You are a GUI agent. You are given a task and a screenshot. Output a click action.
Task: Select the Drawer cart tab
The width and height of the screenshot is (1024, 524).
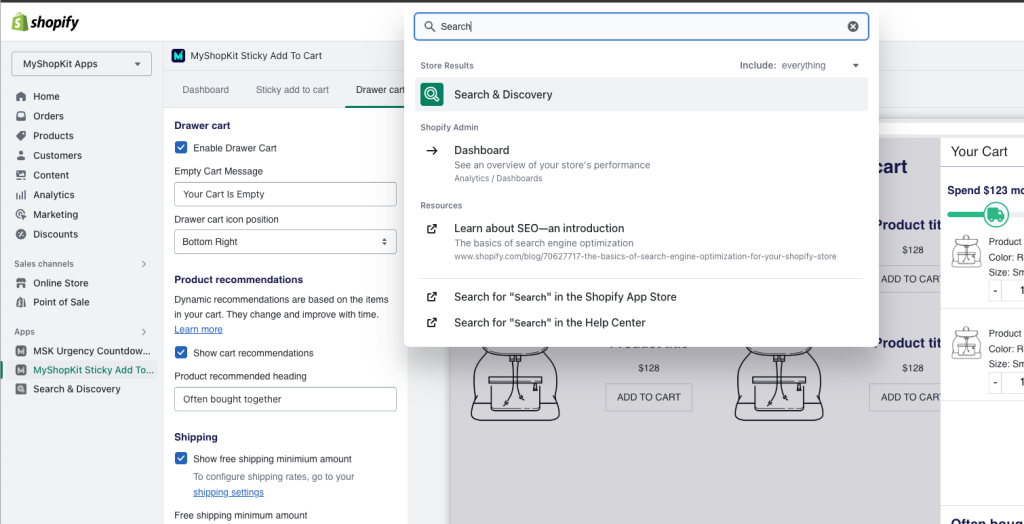[x=379, y=90]
